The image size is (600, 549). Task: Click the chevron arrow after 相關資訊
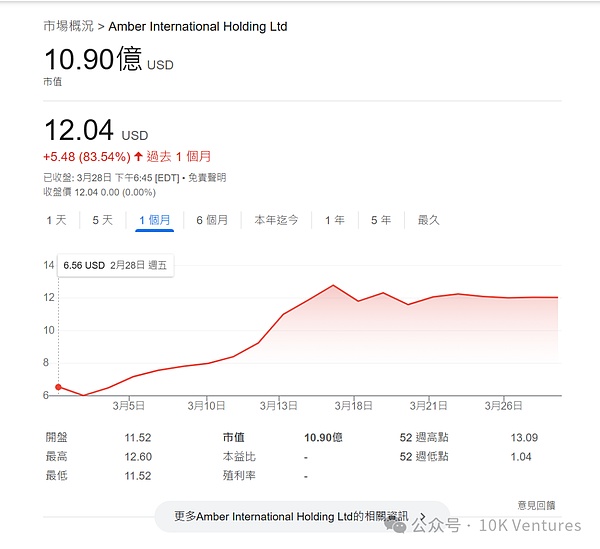click(422, 517)
